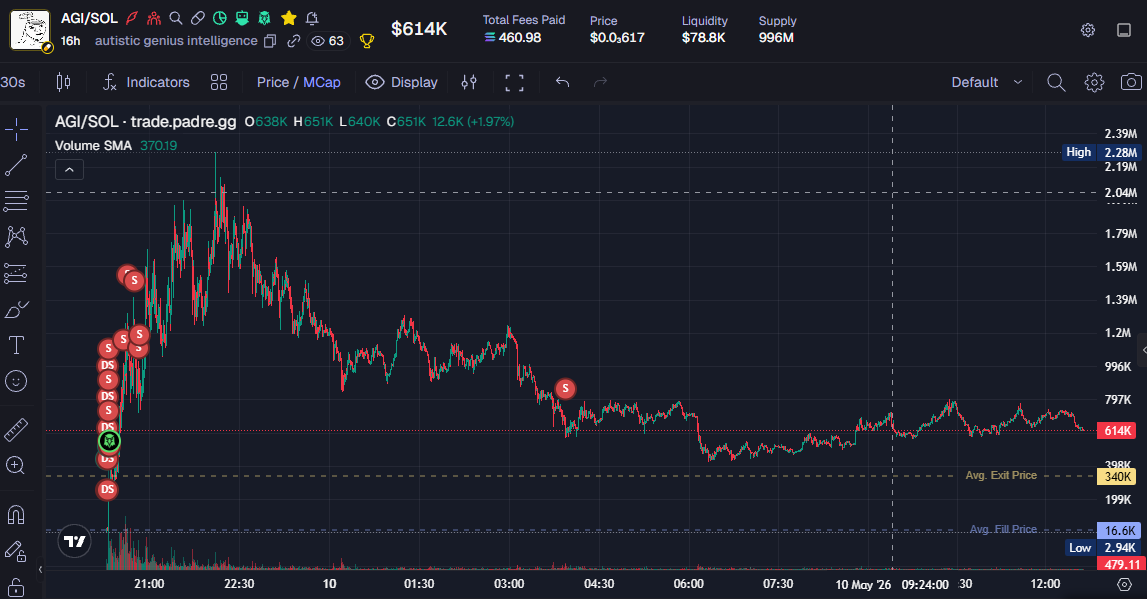Select the XABCD pattern tool
1147x599 pixels.
(x=16, y=236)
